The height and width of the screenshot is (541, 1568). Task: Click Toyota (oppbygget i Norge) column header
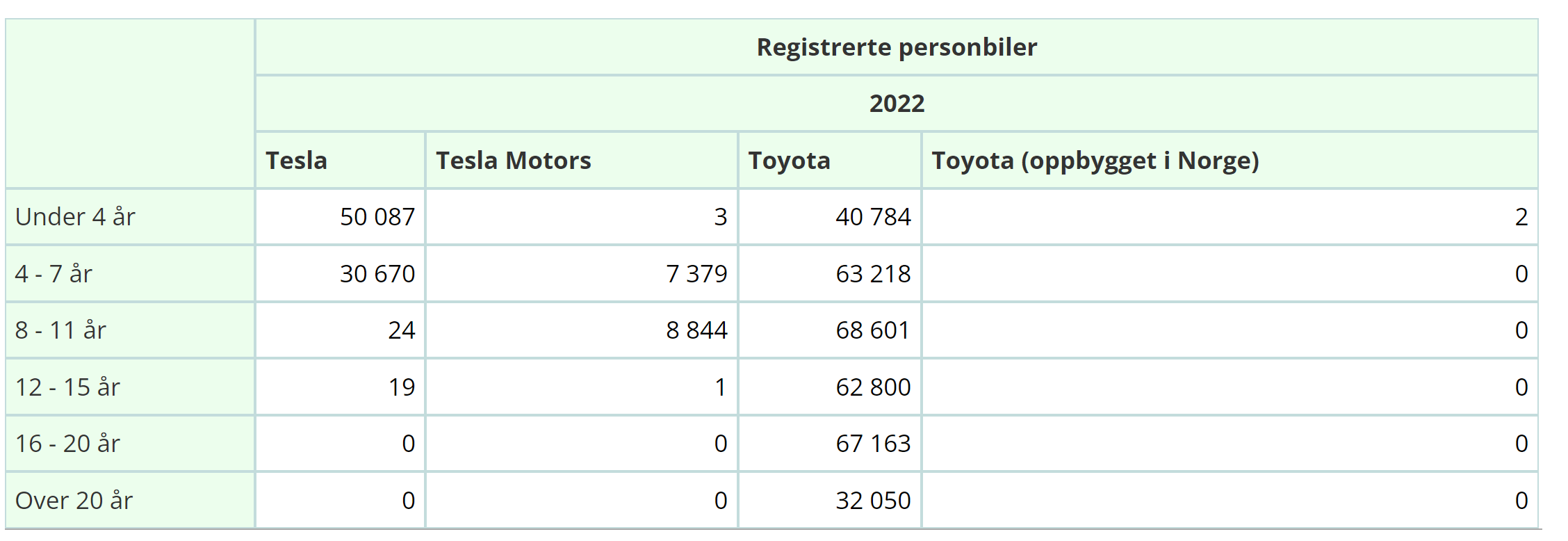pos(1230,161)
